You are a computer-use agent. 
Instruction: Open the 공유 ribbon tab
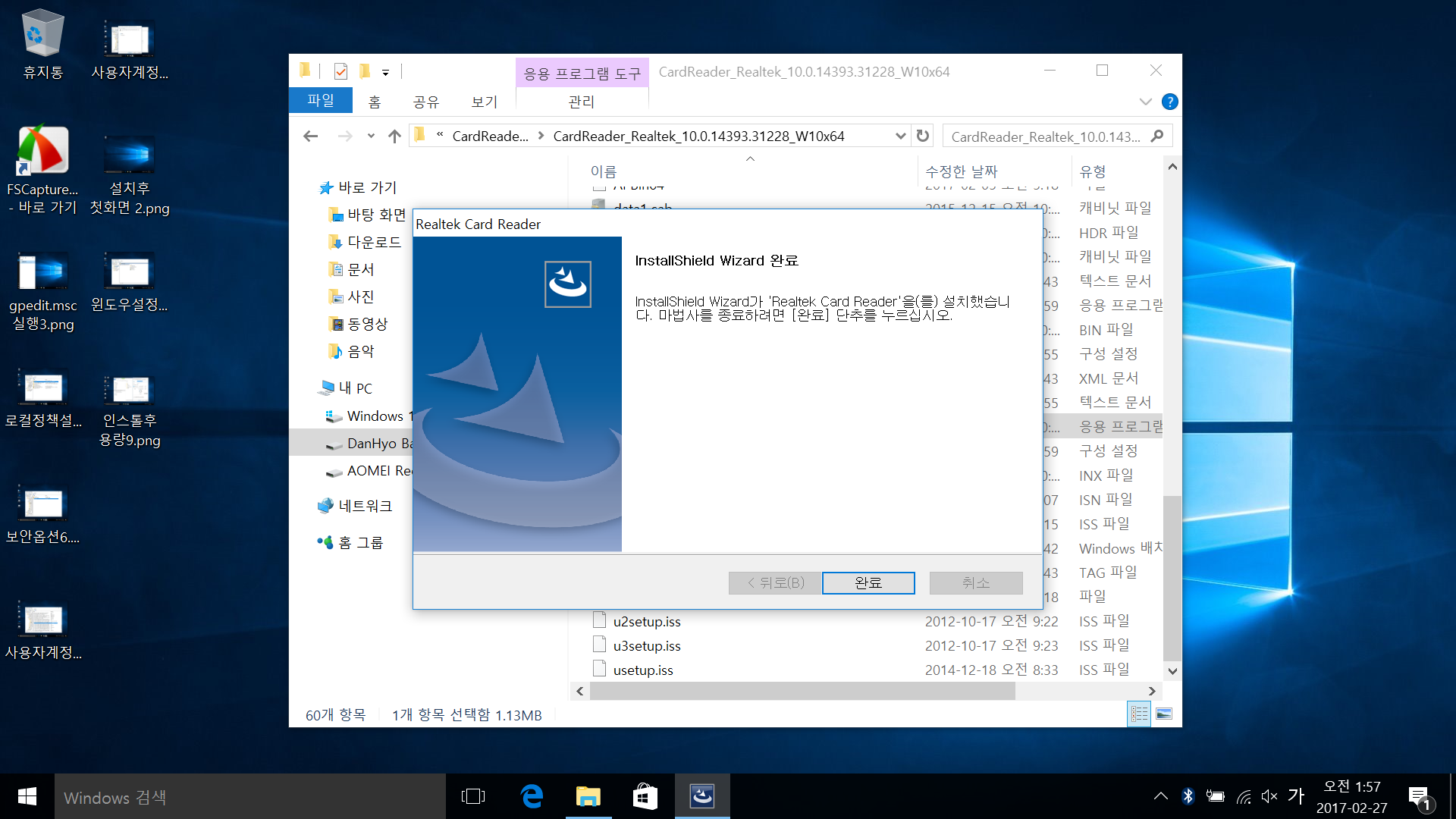426,101
